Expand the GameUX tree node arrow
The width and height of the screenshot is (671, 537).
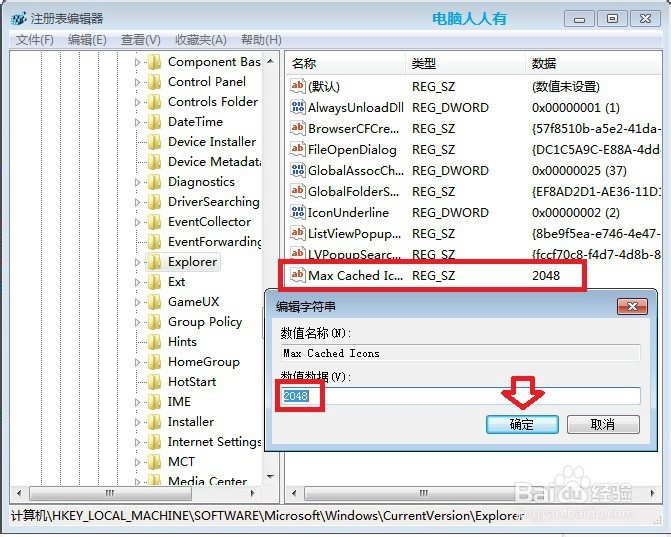pos(137,303)
